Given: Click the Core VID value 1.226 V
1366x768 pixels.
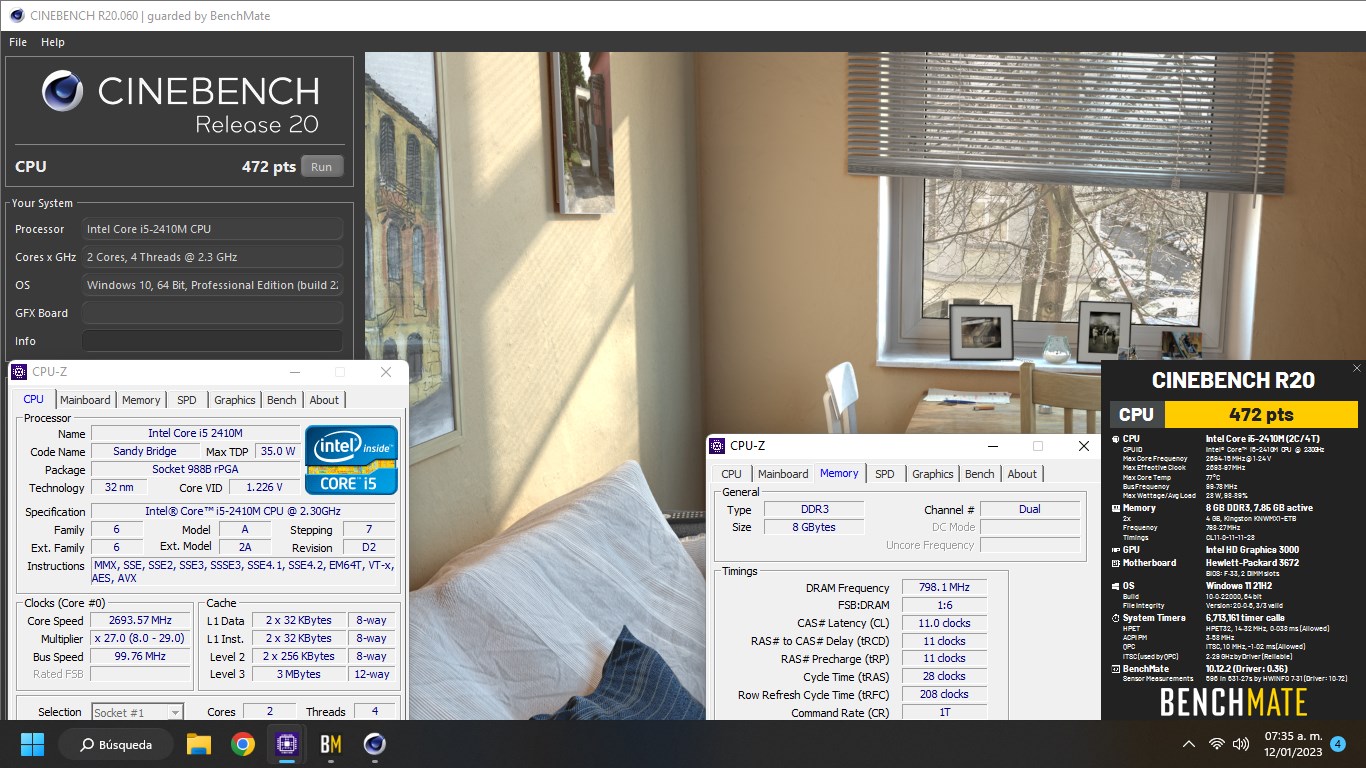Looking at the screenshot, I should point(264,488).
